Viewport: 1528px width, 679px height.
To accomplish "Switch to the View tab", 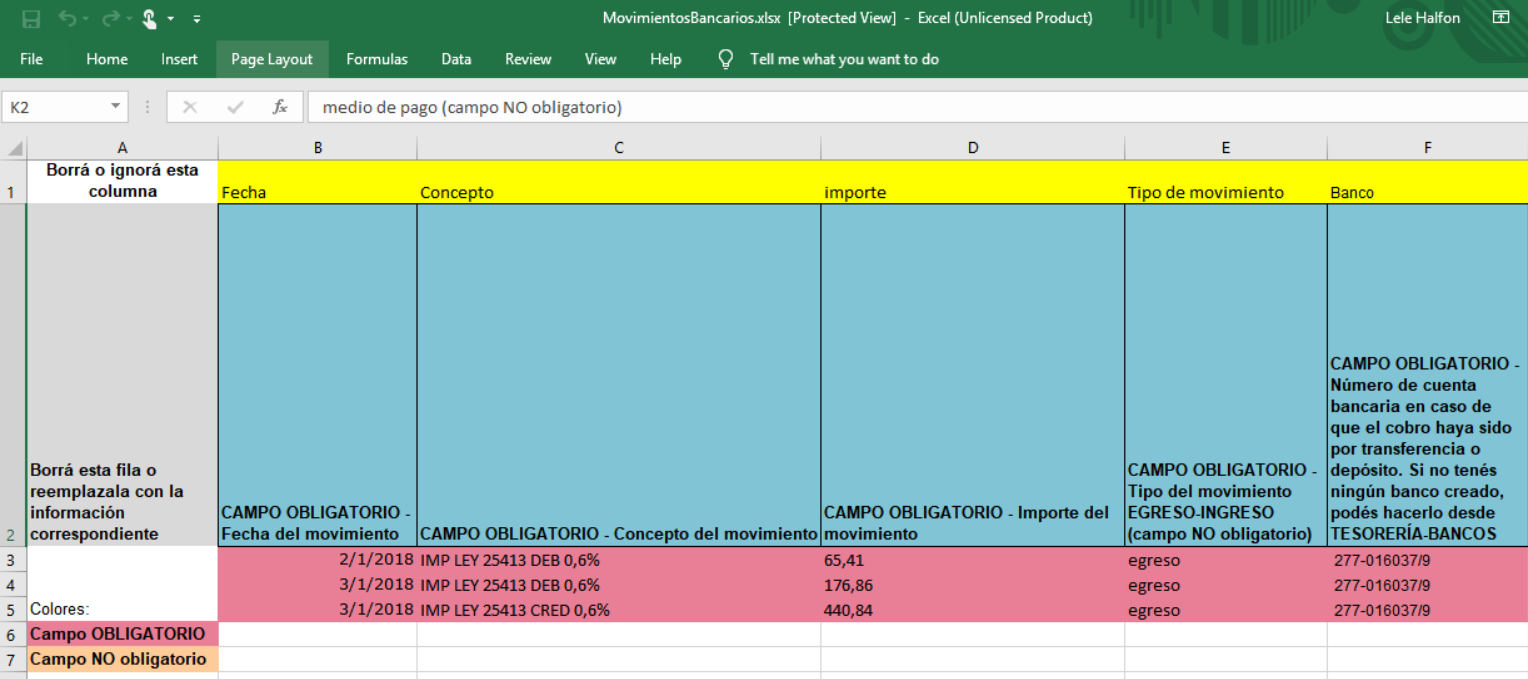I will pos(600,59).
